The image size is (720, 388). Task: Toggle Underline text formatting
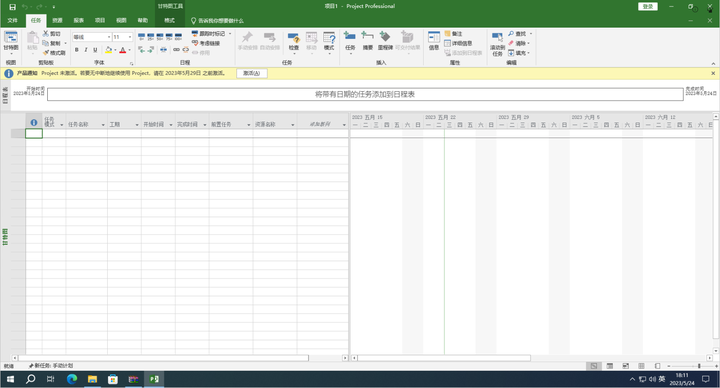click(95, 50)
